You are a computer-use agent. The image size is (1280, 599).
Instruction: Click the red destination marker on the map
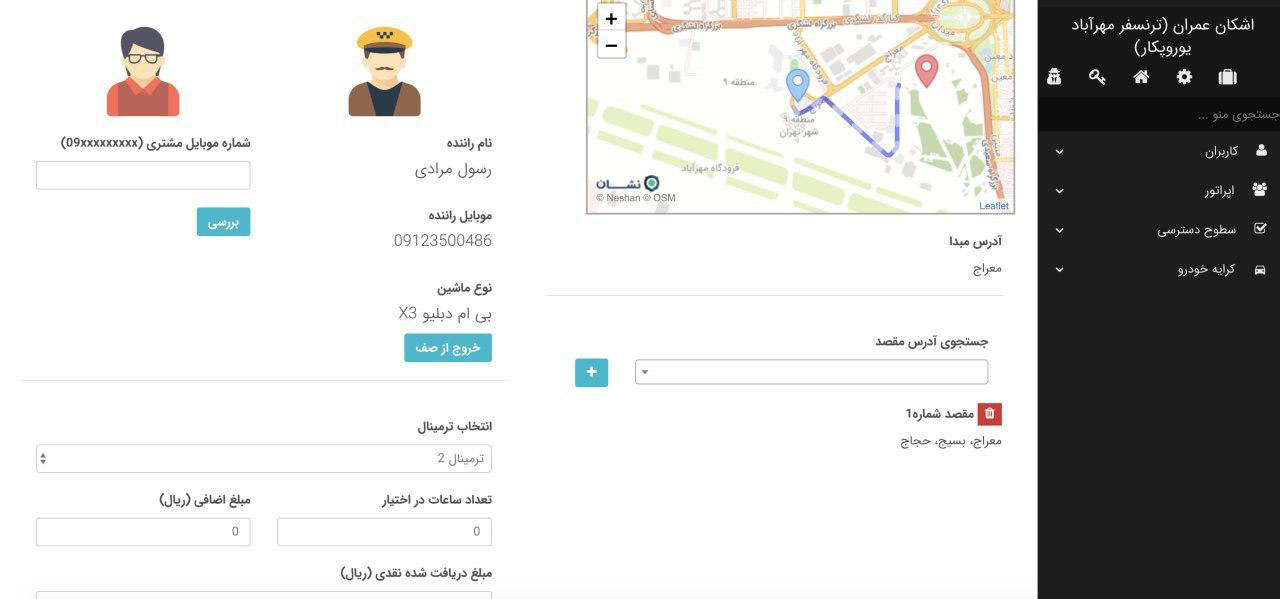coord(927,71)
